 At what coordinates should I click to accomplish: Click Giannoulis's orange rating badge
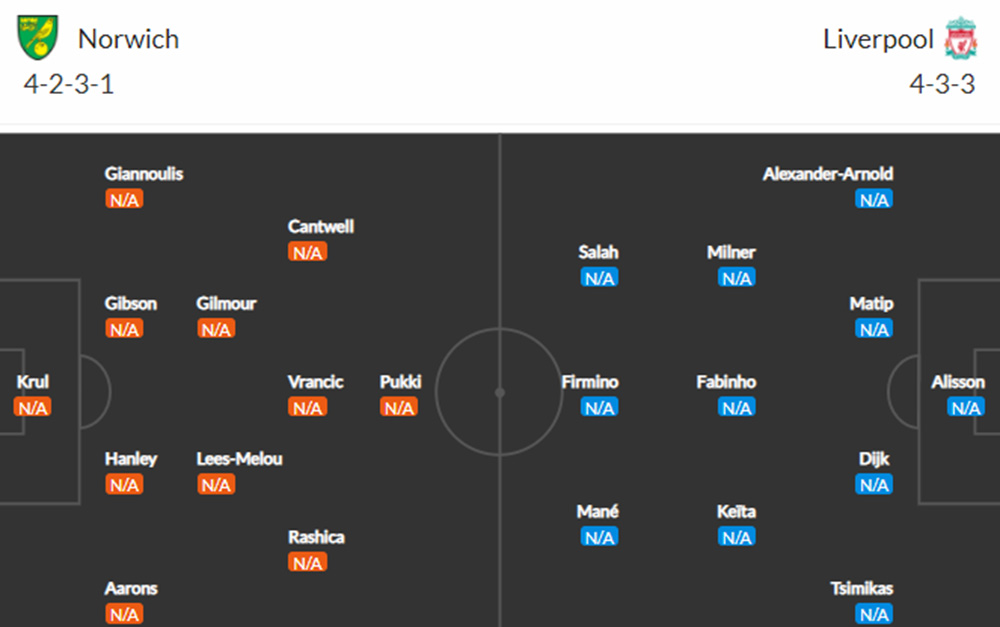(x=124, y=199)
